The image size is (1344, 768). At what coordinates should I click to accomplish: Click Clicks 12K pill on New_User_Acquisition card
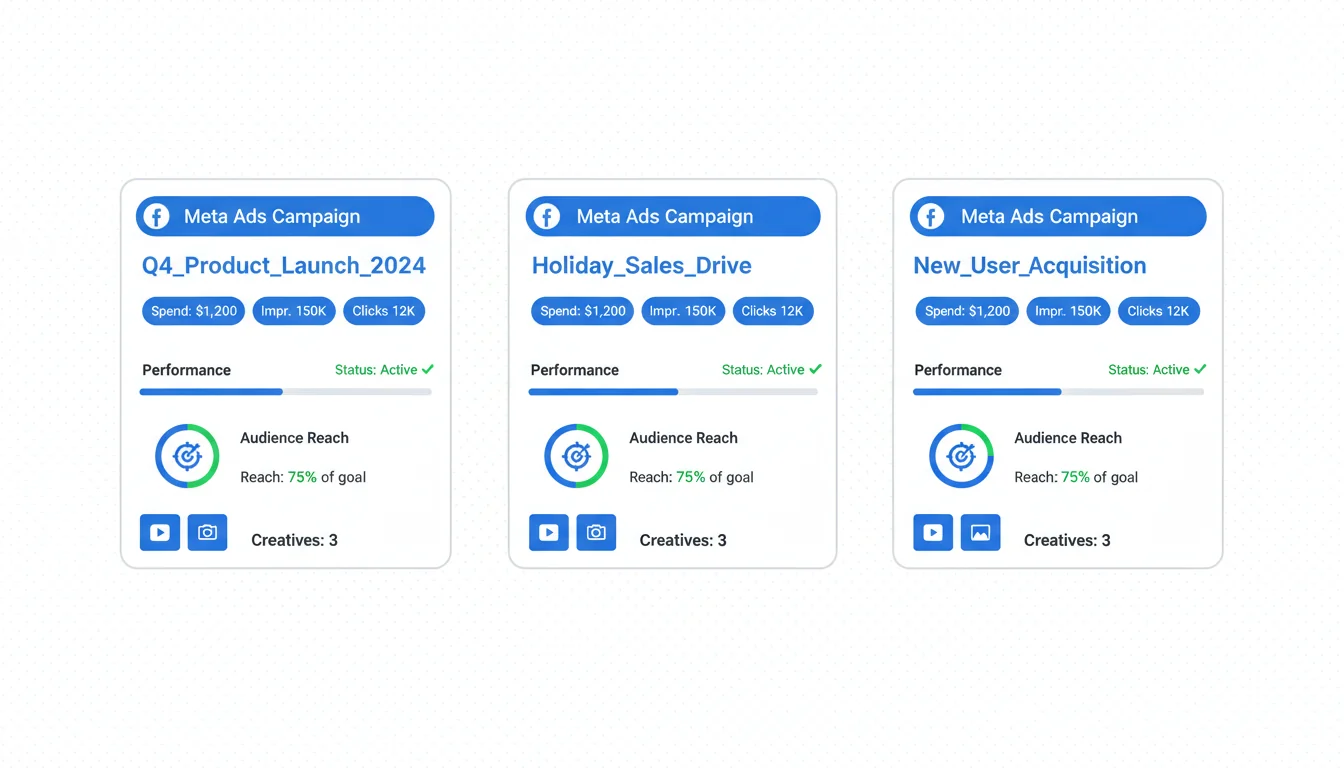(x=1158, y=311)
